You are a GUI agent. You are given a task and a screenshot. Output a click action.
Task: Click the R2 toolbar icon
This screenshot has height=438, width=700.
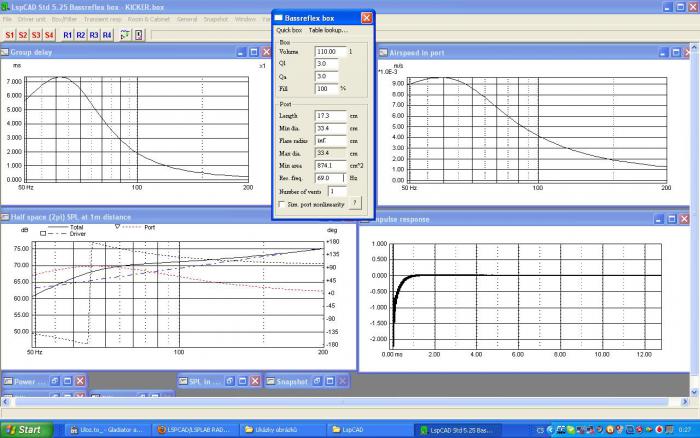[x=81, y=35]
